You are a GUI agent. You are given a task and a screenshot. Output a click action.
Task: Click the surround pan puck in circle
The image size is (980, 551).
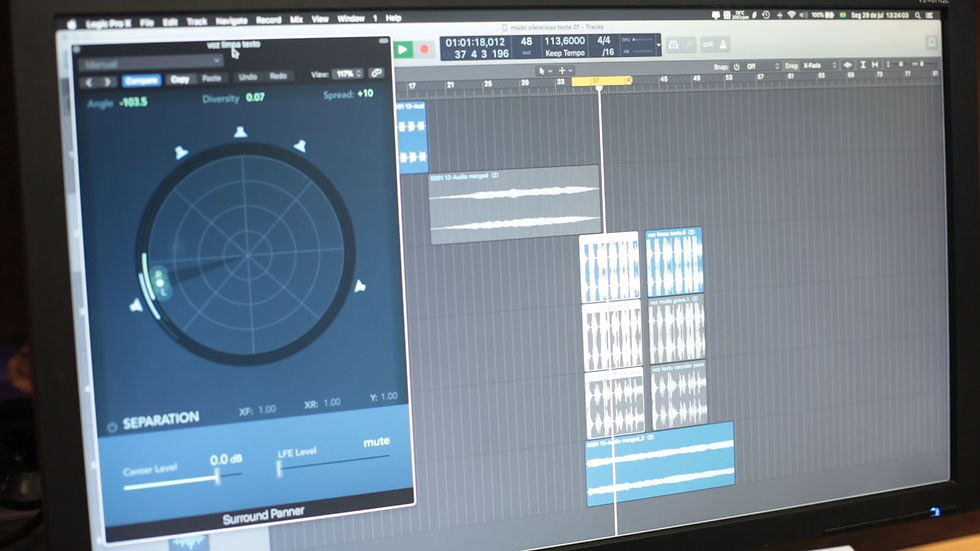(x=161, y=282)
